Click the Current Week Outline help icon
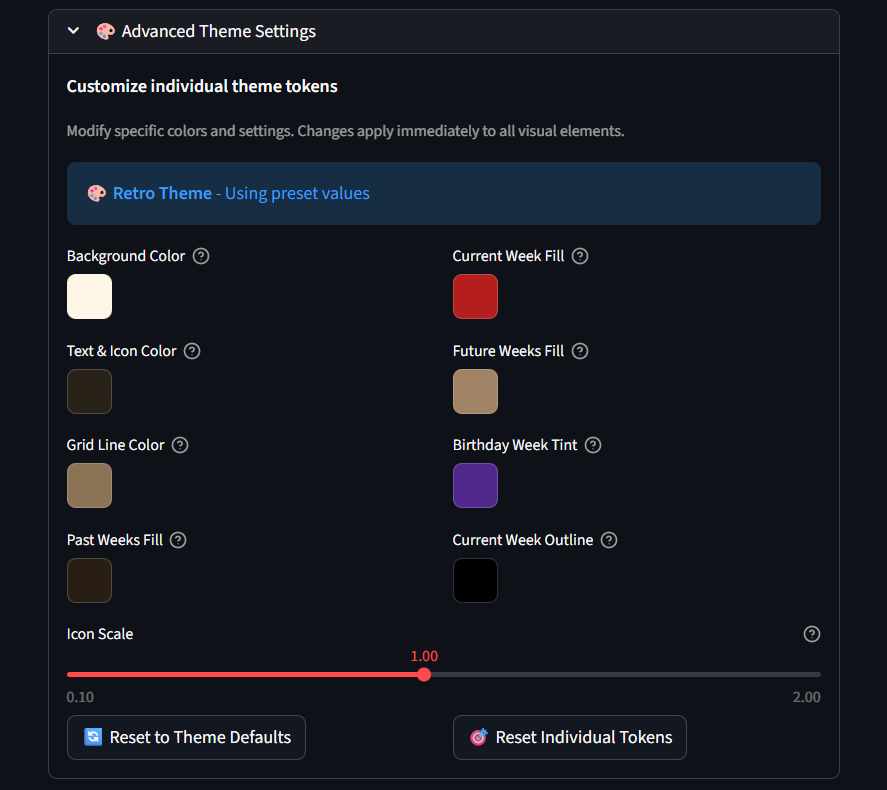 (609, 540)
